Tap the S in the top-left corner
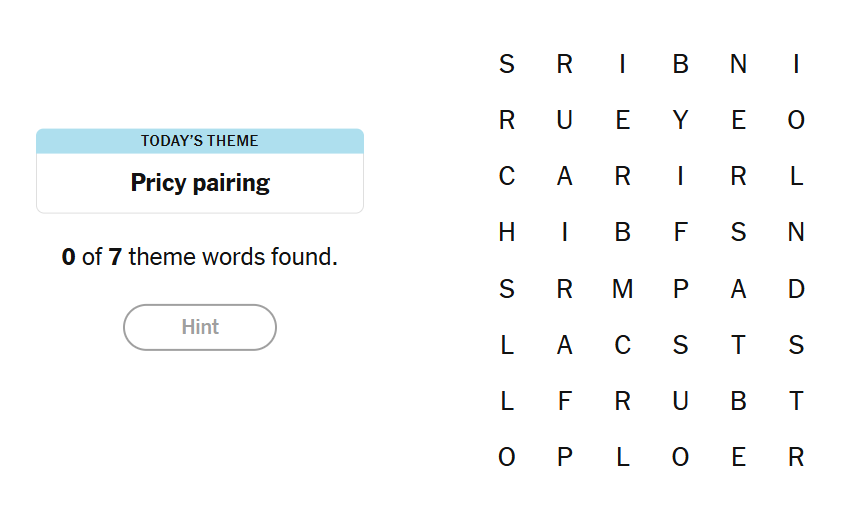The image size is (866, 528). click(507, 65)
